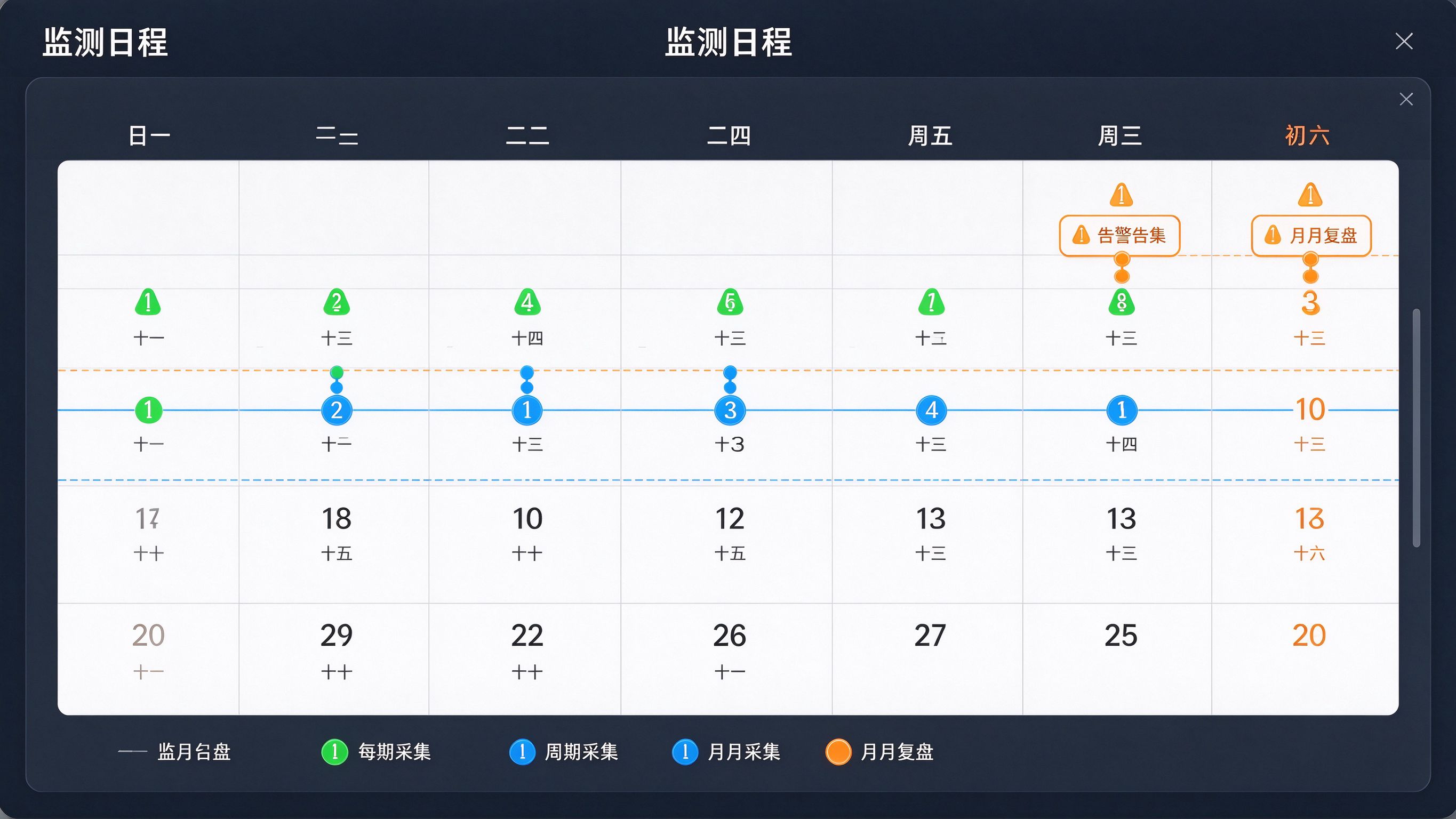Select date 25 in the calendar
This screenshot has height=819, width=1456.
tap(1121, 635)
